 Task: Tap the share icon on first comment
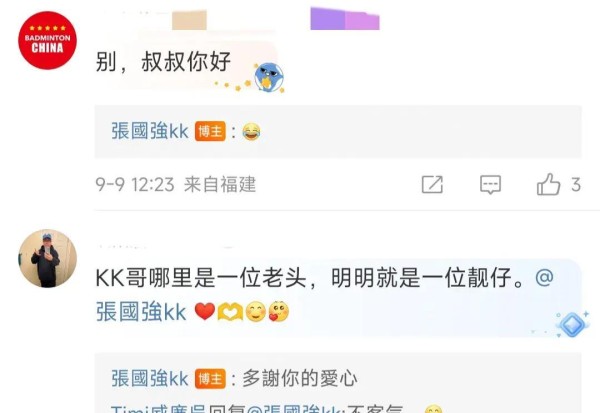pos(432,184)
